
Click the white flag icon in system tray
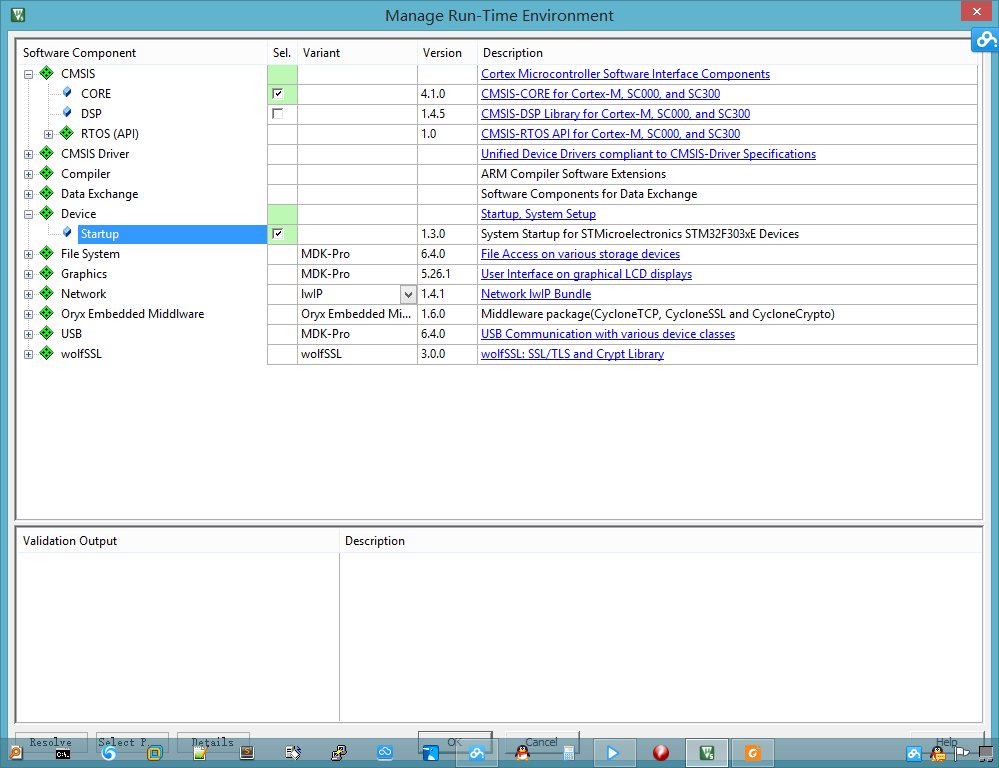click(x=961, y=754)
